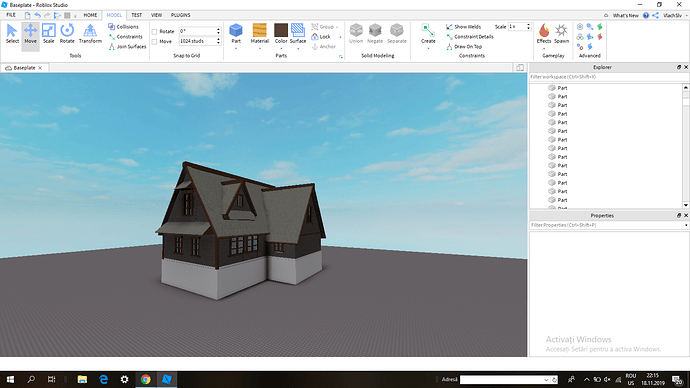The height and width of the screenshot is (388, 690).
Task: Open the Material picker
Action: 260,34
